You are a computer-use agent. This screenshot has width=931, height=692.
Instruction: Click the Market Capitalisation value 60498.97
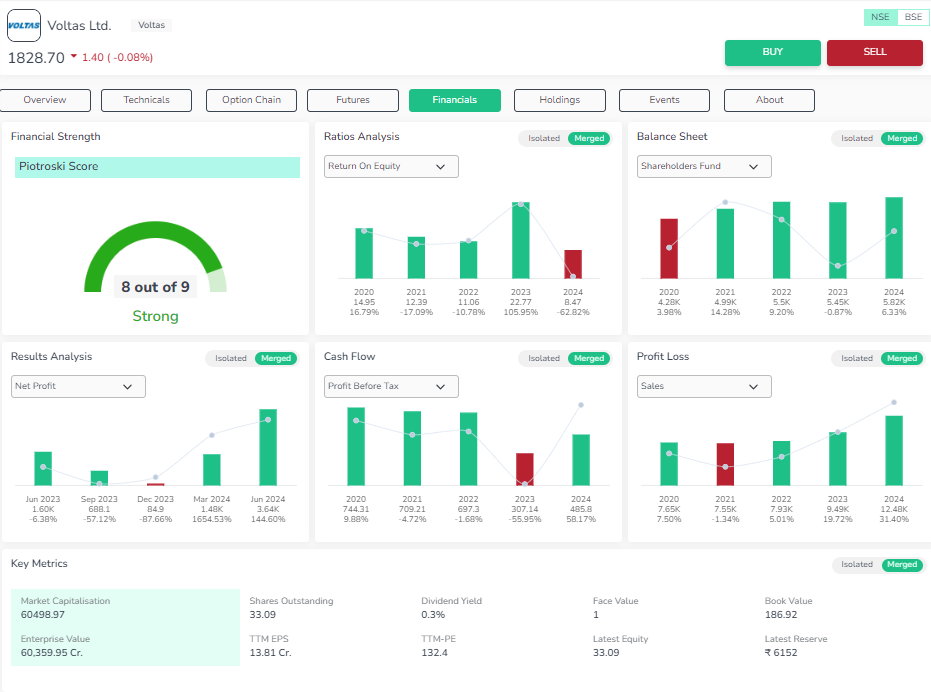coord(43,615)
